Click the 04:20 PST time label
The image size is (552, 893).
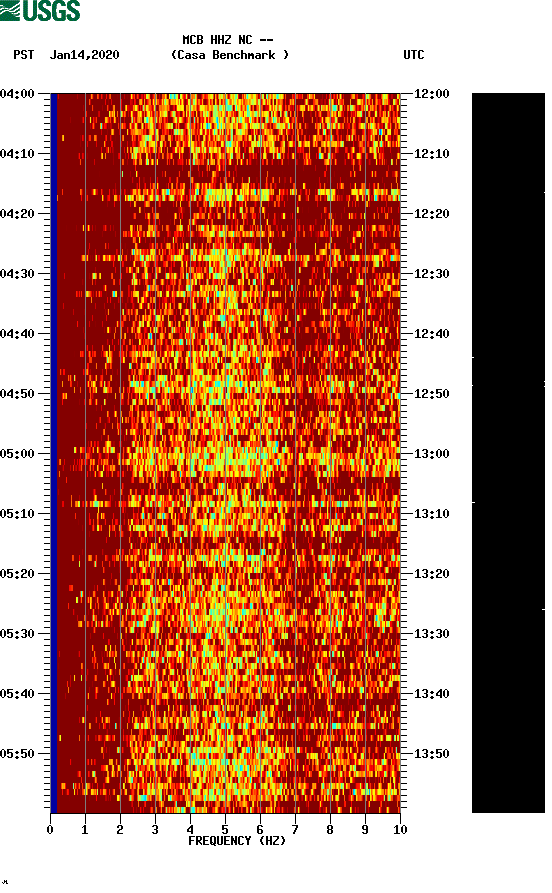click(17, 214)
